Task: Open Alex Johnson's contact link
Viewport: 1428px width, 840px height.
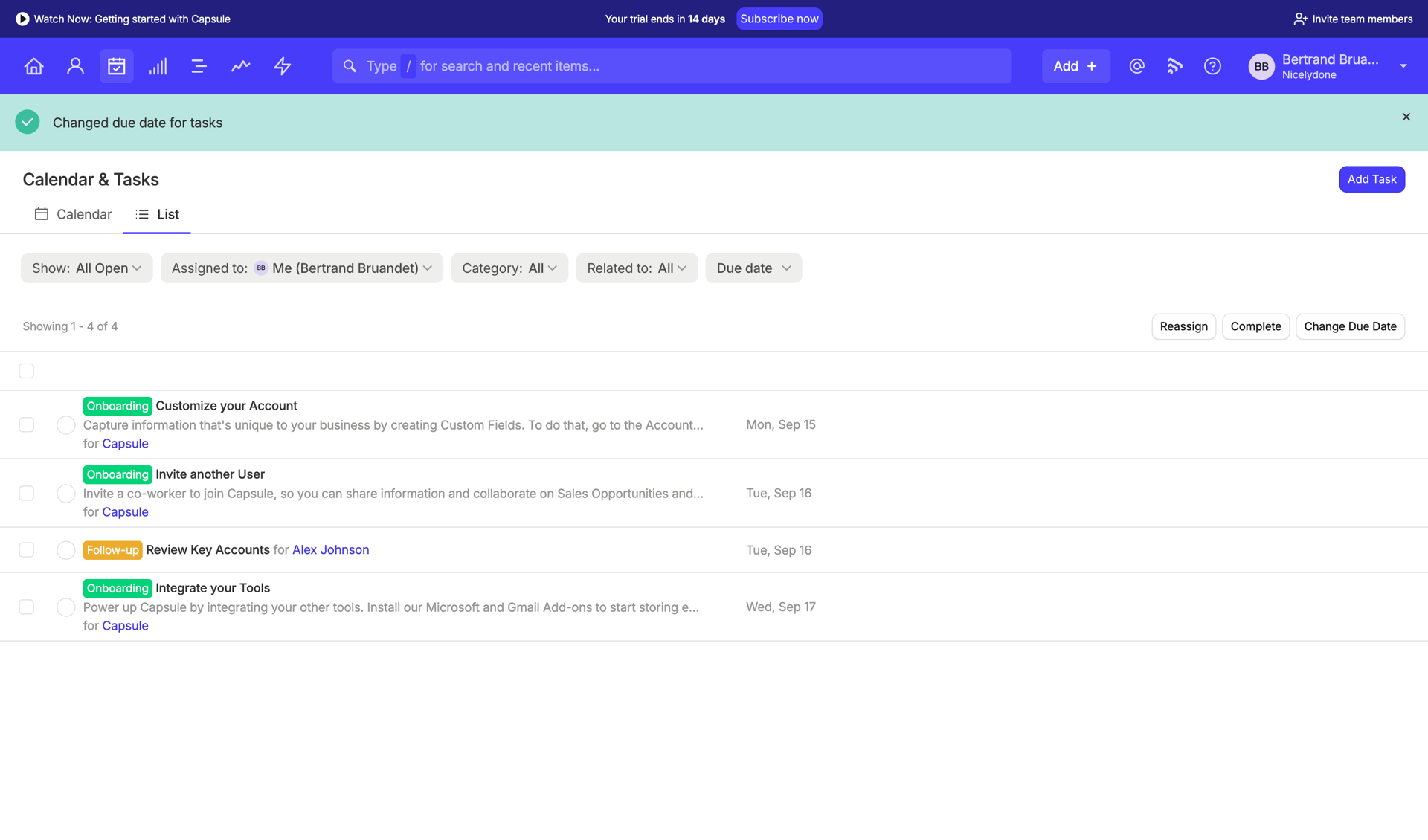Action: click(x=330, y=549)
